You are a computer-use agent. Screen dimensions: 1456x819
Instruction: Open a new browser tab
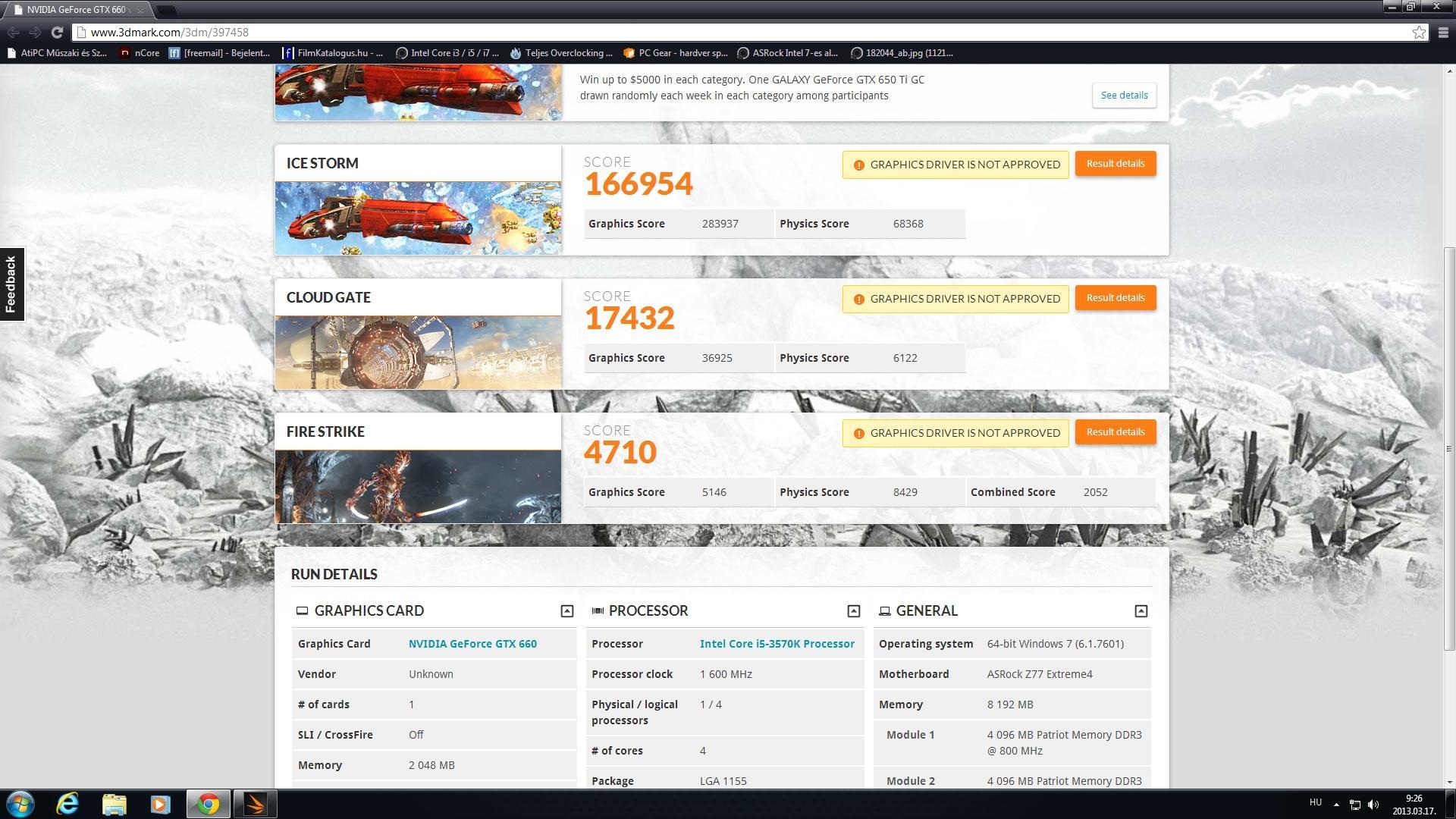[166, 10]
